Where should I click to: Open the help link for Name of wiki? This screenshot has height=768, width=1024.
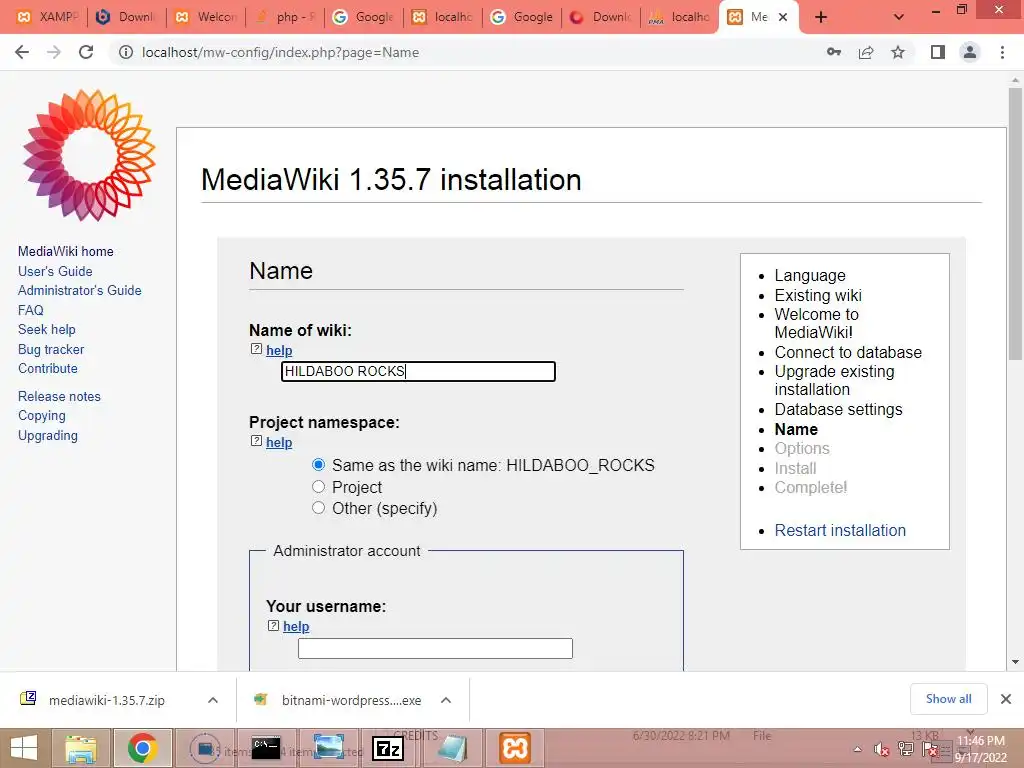(x=279, y=350)
